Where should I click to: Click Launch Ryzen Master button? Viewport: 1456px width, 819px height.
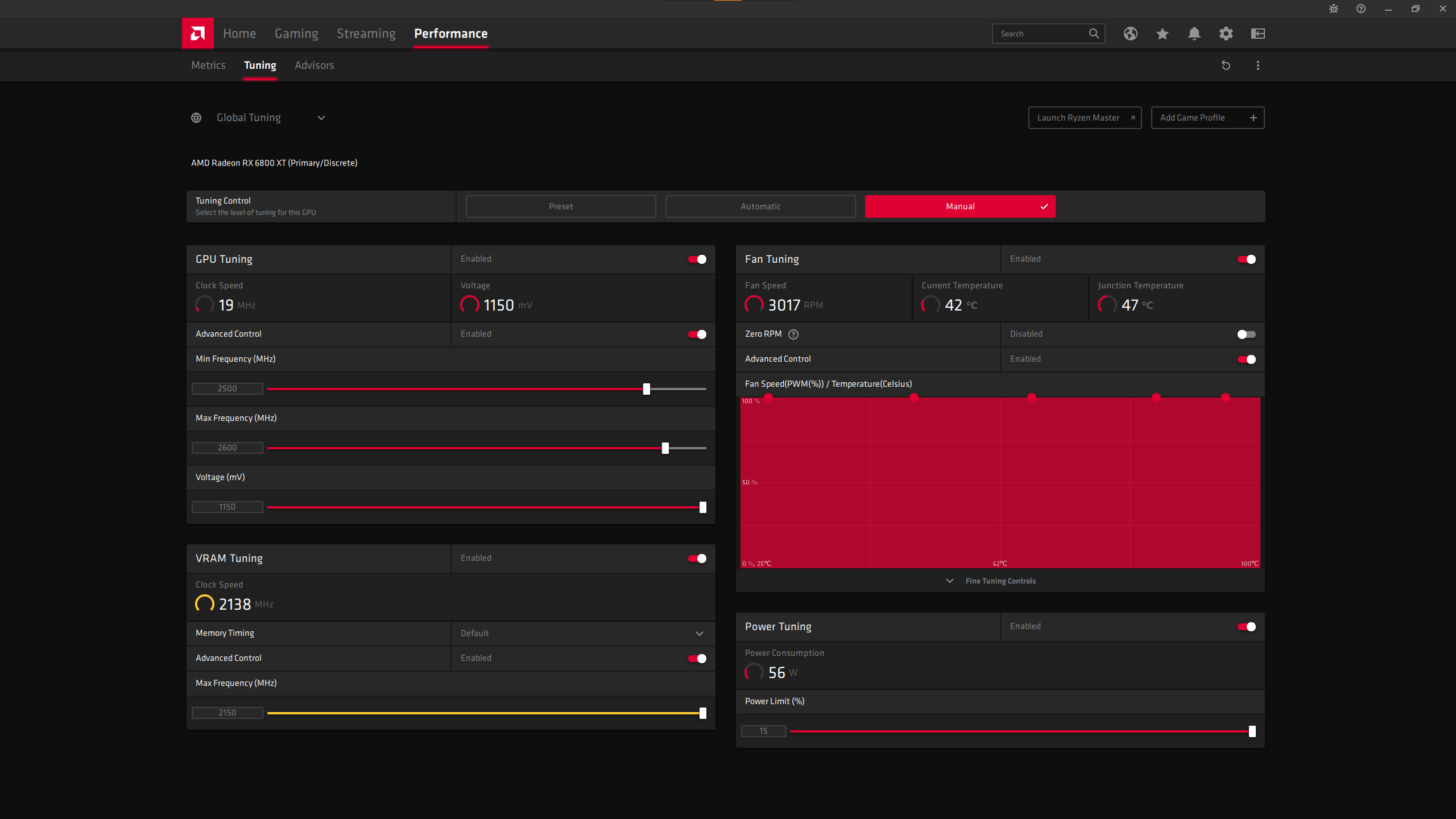[x=1085, y=118]
